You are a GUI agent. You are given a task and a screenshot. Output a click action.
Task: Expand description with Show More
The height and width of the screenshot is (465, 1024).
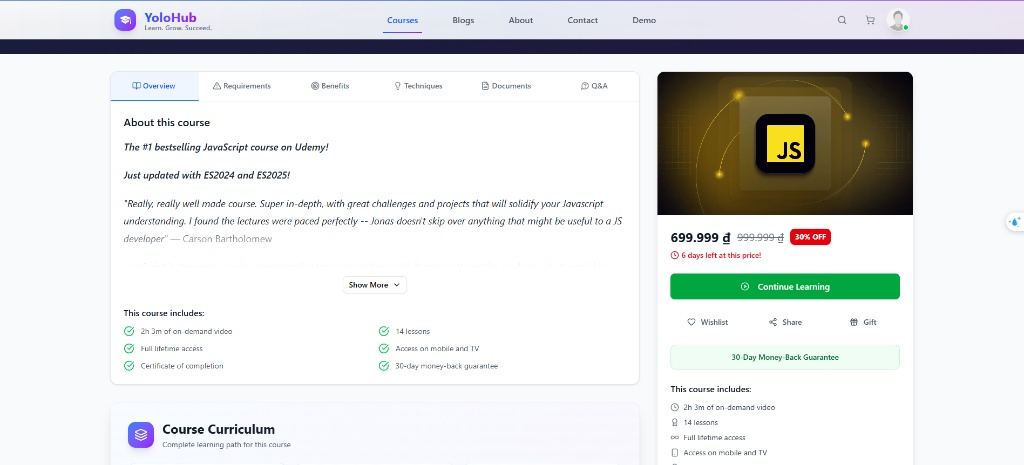tap(375, 285)
